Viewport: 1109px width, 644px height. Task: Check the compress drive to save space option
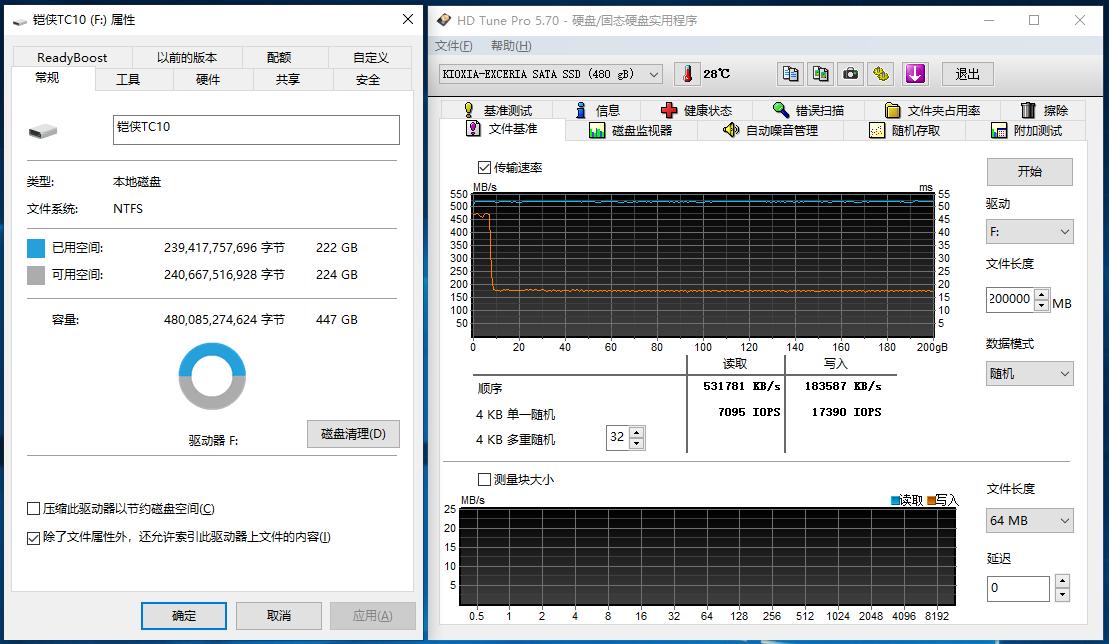pyautogui.click(x=32, y=508)
